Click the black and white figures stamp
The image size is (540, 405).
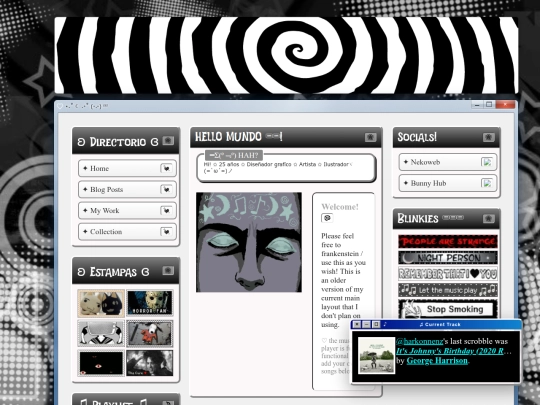[x=101, y=333]
